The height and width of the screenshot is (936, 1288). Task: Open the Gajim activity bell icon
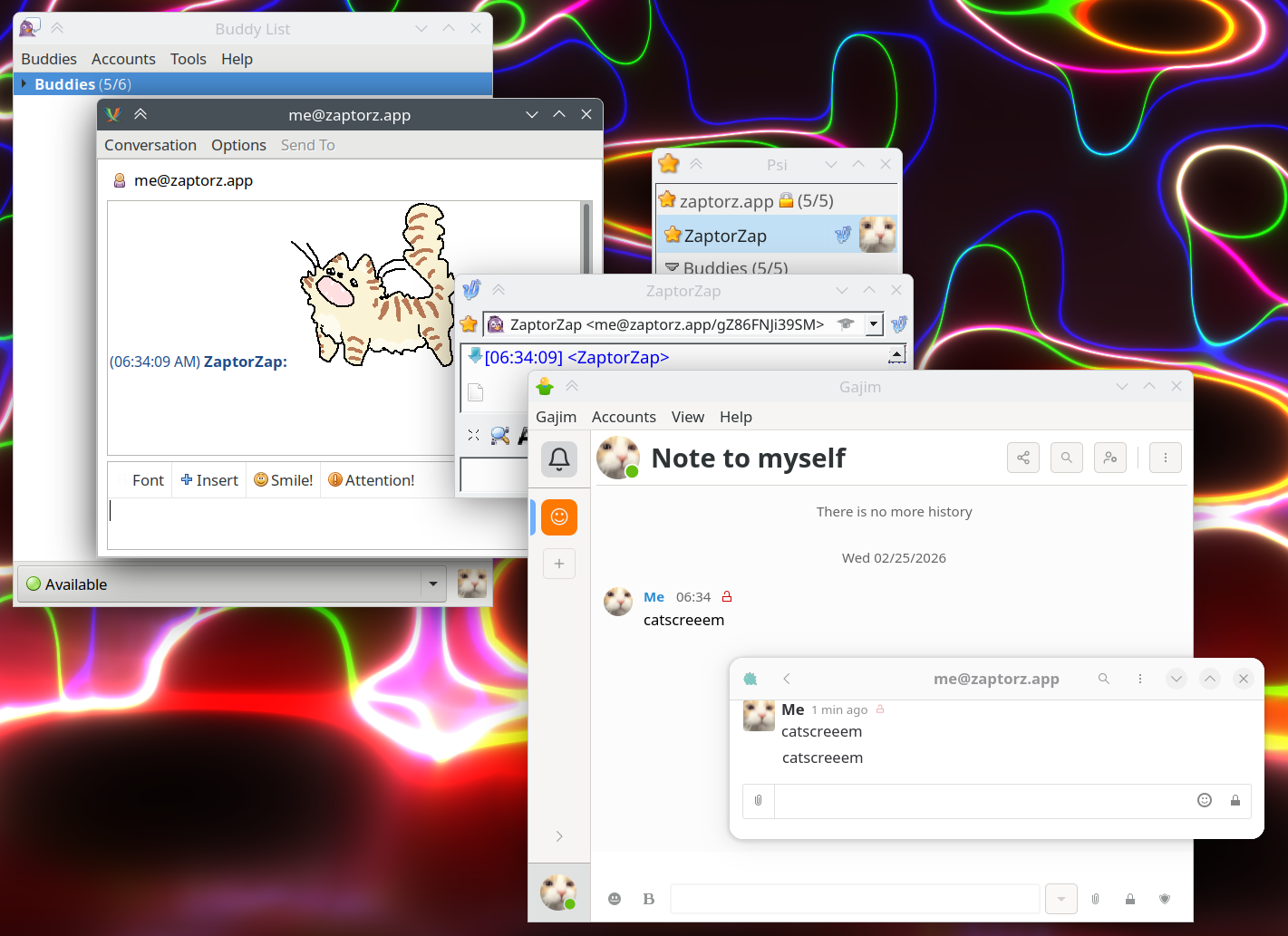(559, 459)
